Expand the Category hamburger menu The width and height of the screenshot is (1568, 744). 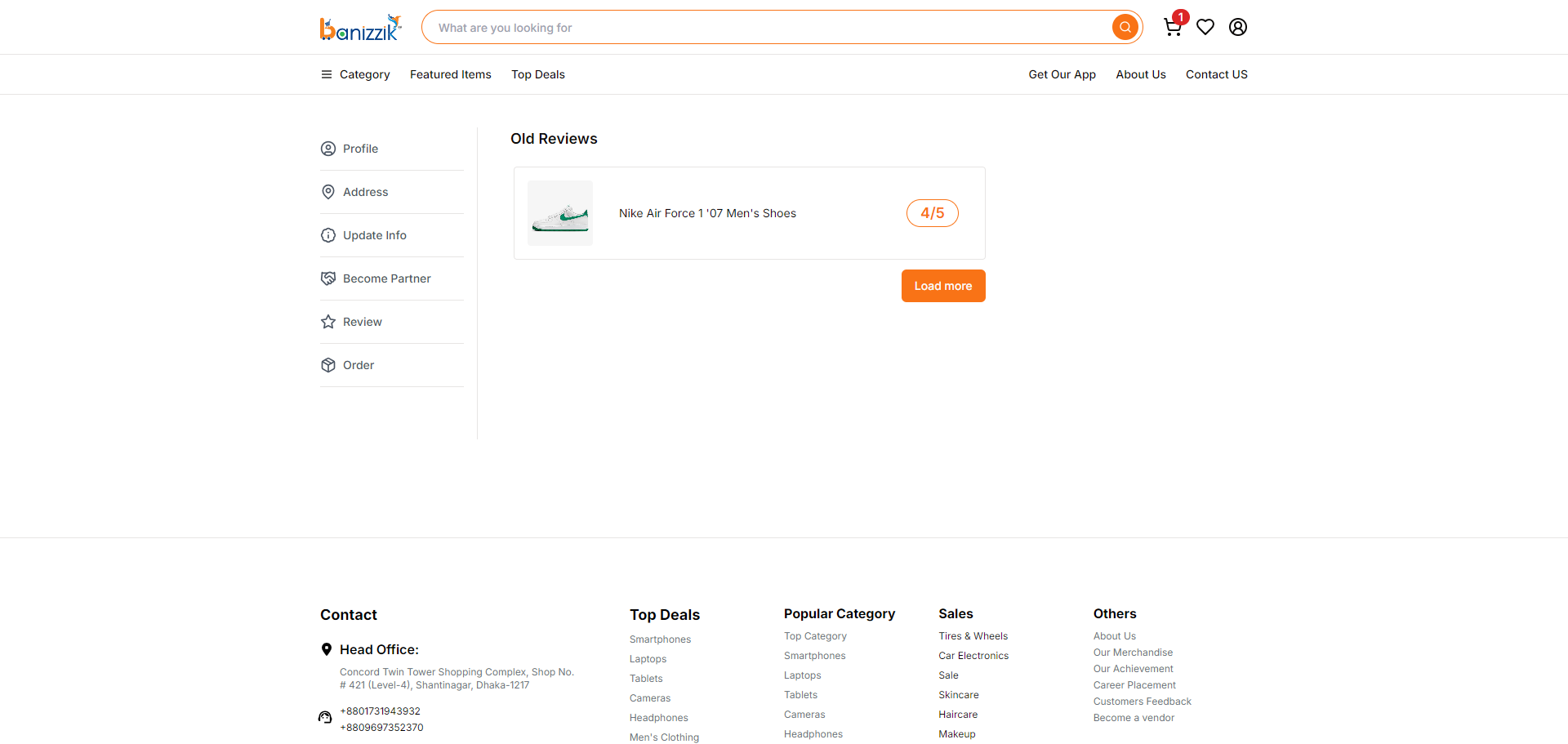355,74
